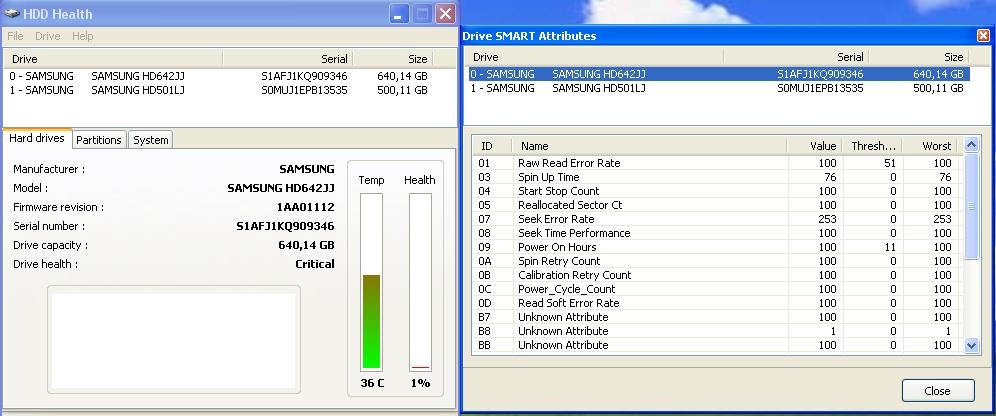Select SAMSUNG HD501LJ drive in HDD Health list

(220, 90)
